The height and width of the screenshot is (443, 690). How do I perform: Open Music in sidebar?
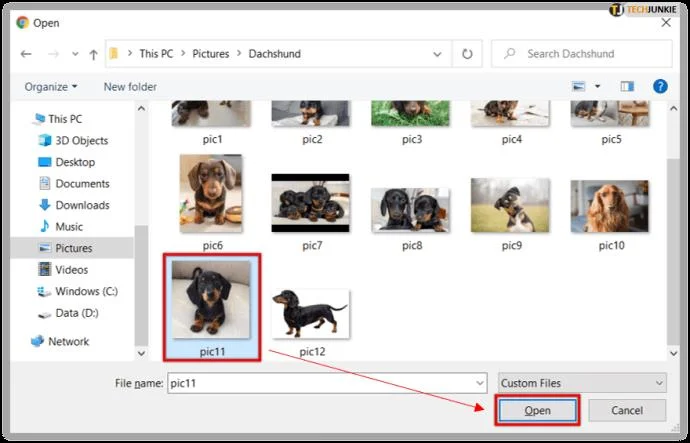coord(61,227)
